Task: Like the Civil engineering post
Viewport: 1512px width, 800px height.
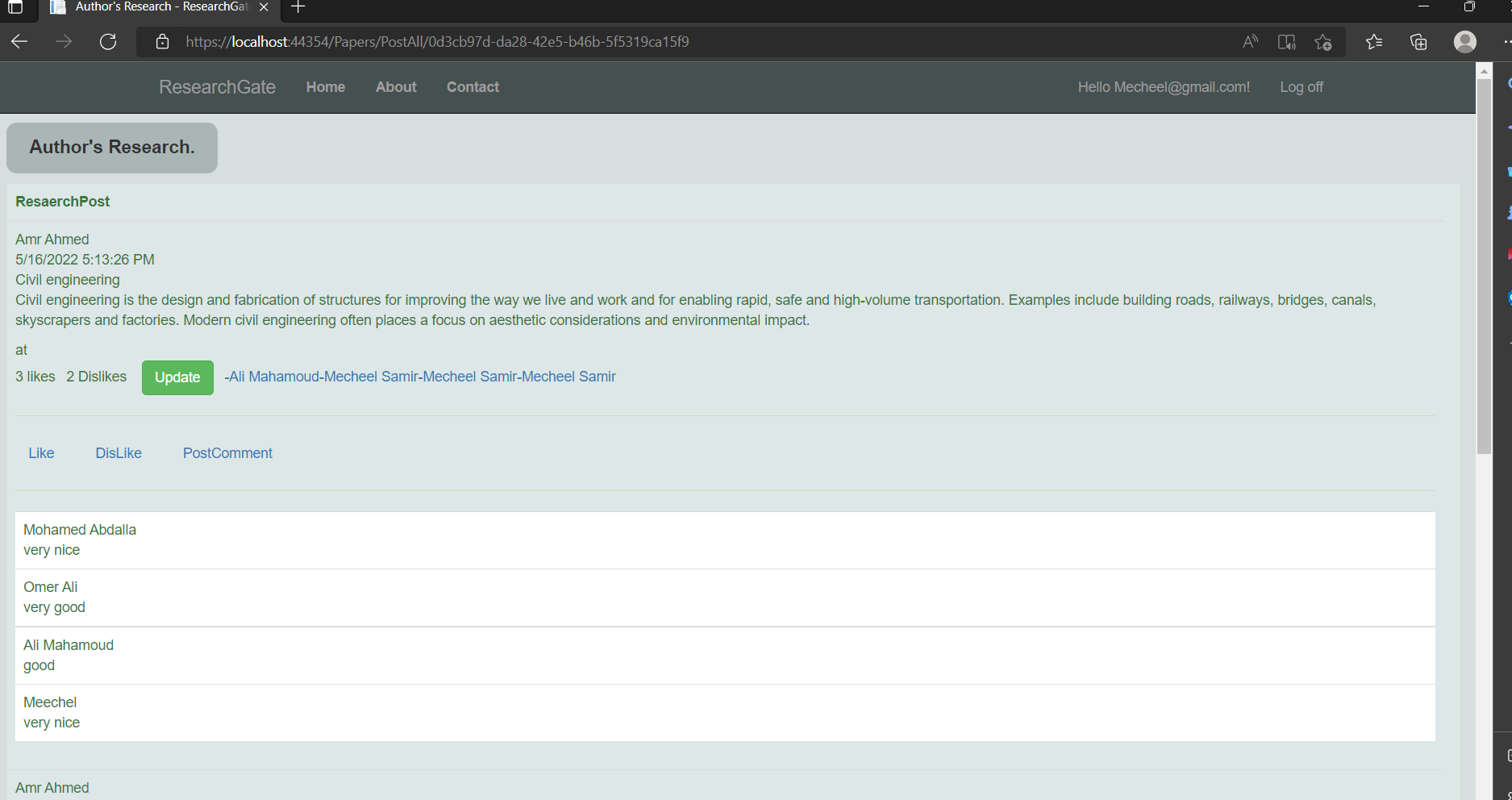Action: coord(40,452)
